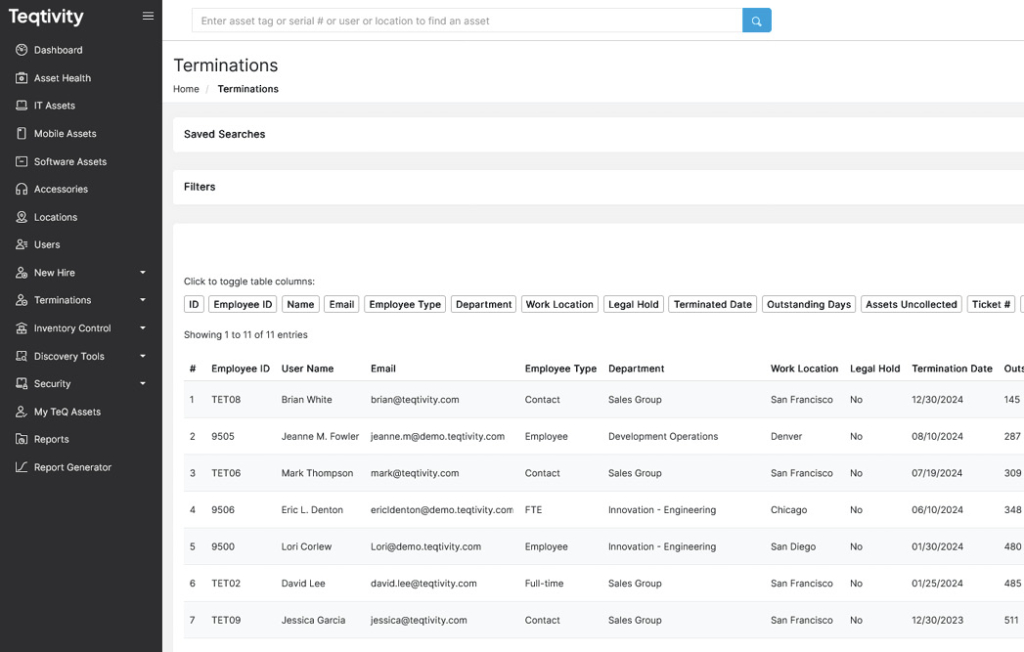The height and width of the screenshot is (652, 1024).
Task: Open the Dashboard sidebar icon
Action: click(x=22, y=50)
